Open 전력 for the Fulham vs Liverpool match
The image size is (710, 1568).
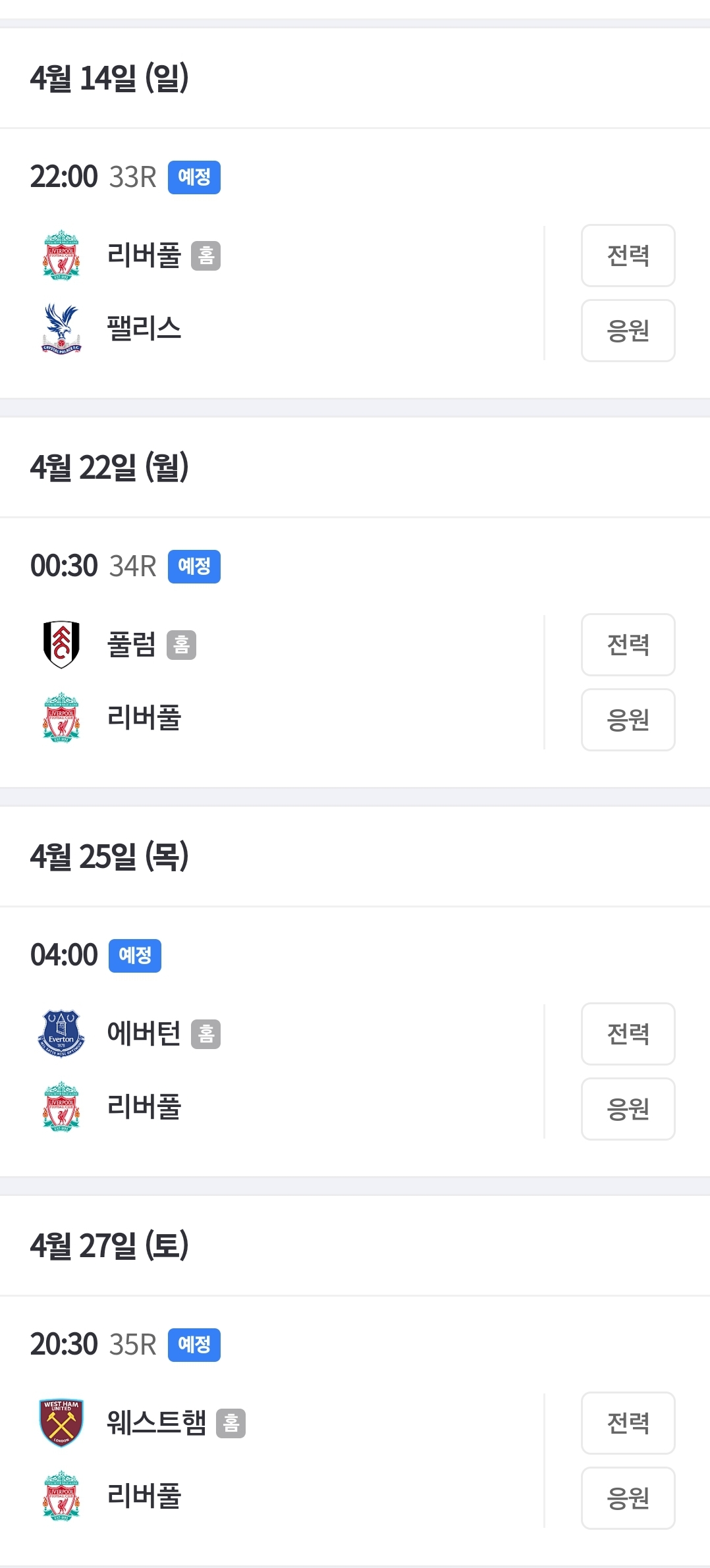[628, 645]
